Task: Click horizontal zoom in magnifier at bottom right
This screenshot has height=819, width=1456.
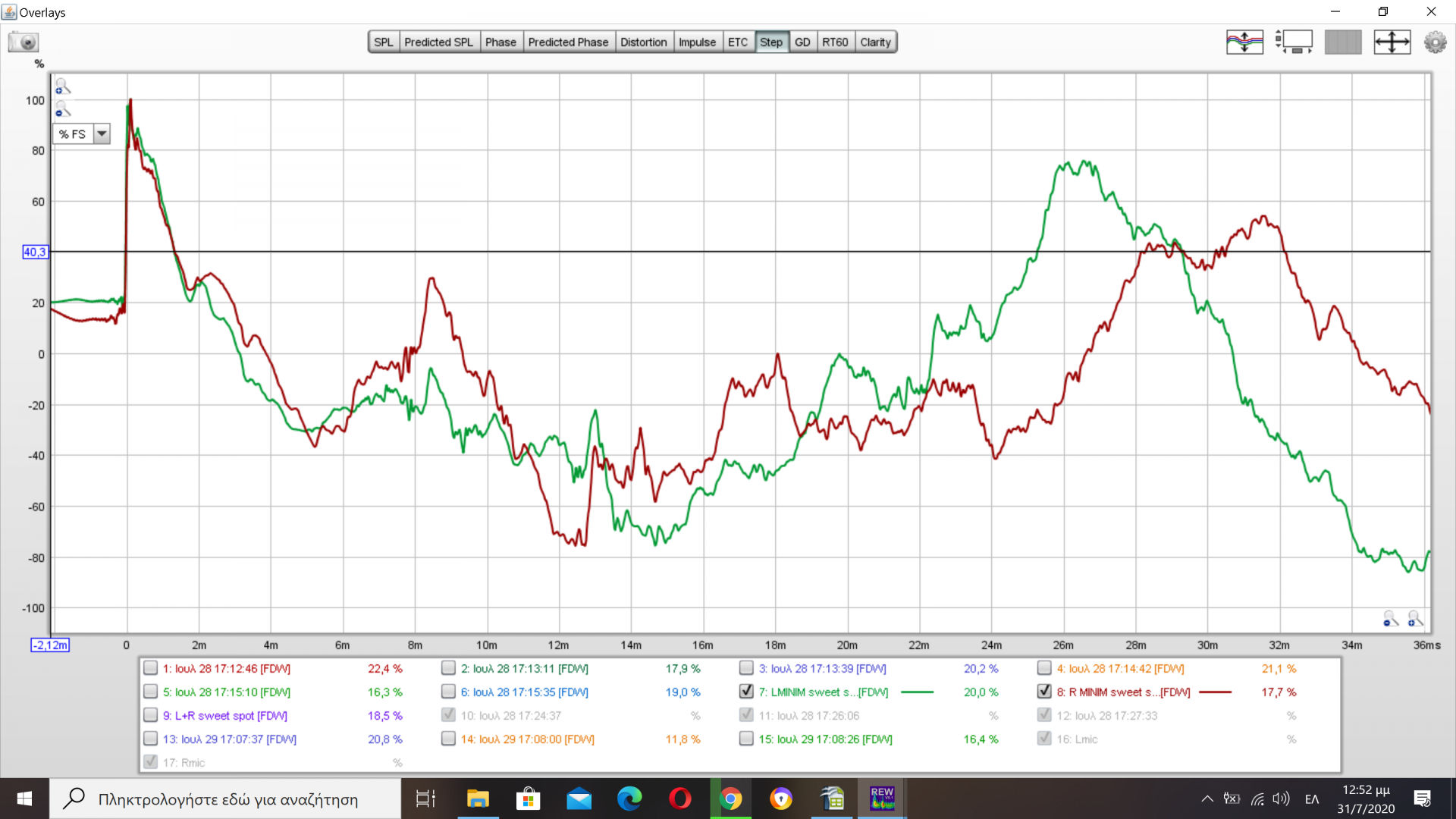Action: pyautogui.click(x=1415, y=620)
